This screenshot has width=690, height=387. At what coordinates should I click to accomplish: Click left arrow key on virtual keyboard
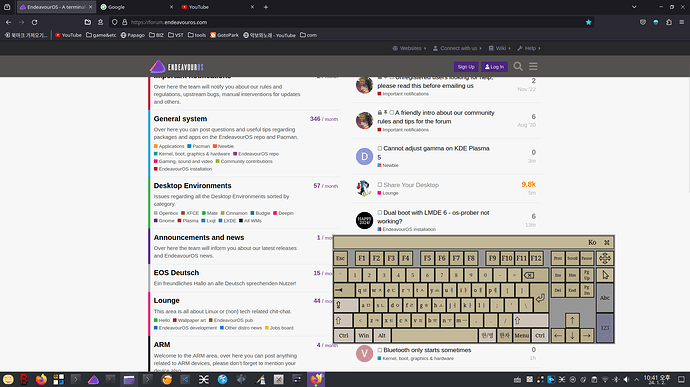pos(558,335)
